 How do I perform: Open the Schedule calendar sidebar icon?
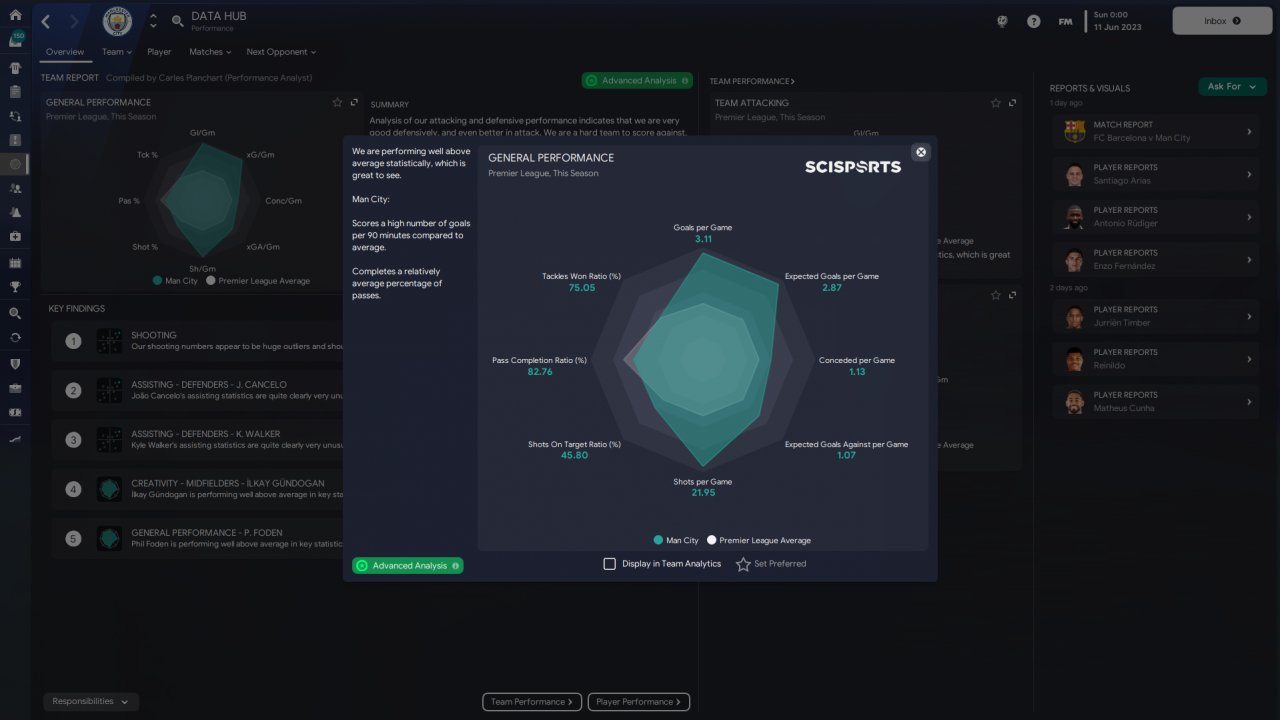[15, 262]
